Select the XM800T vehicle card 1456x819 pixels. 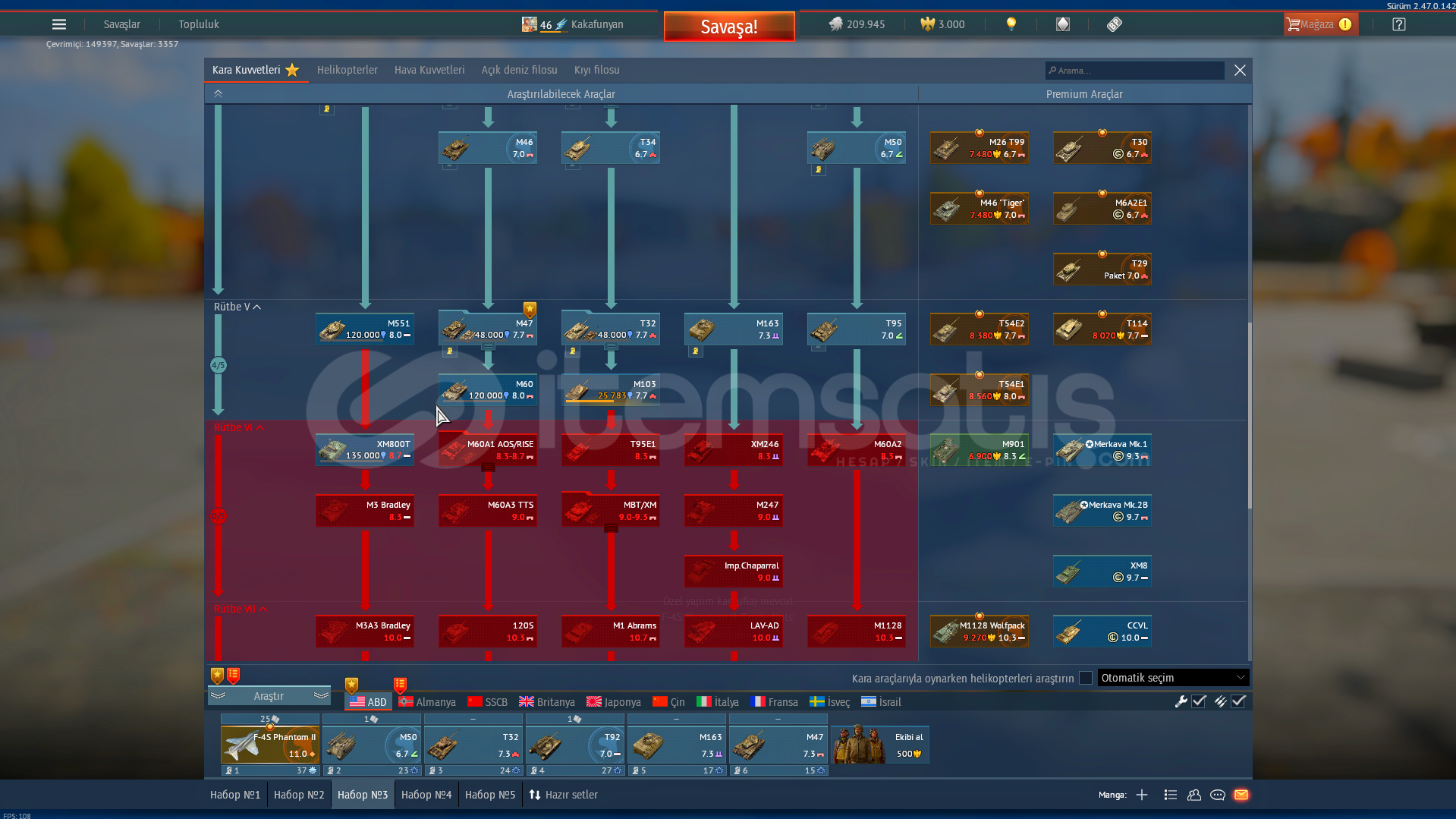pos(365,450)
